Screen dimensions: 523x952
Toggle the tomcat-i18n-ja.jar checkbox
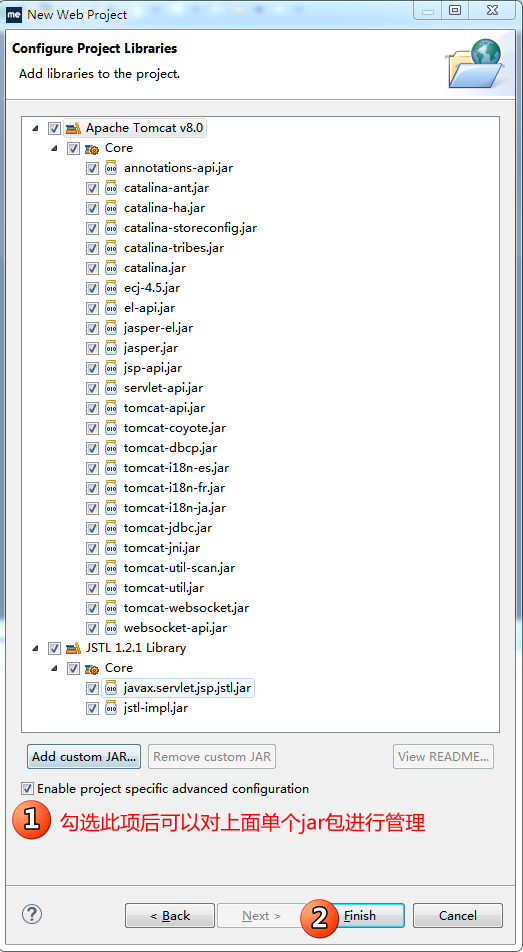(92, 509)
